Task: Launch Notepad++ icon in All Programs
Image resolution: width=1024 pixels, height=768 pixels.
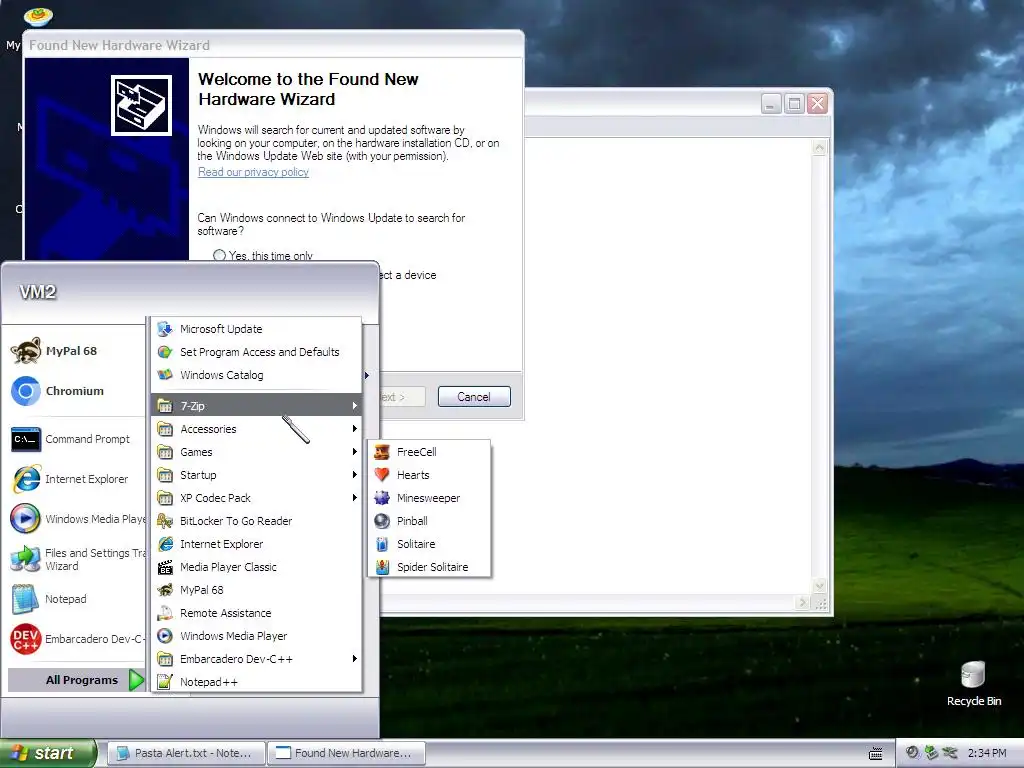Action: [165, 682]
